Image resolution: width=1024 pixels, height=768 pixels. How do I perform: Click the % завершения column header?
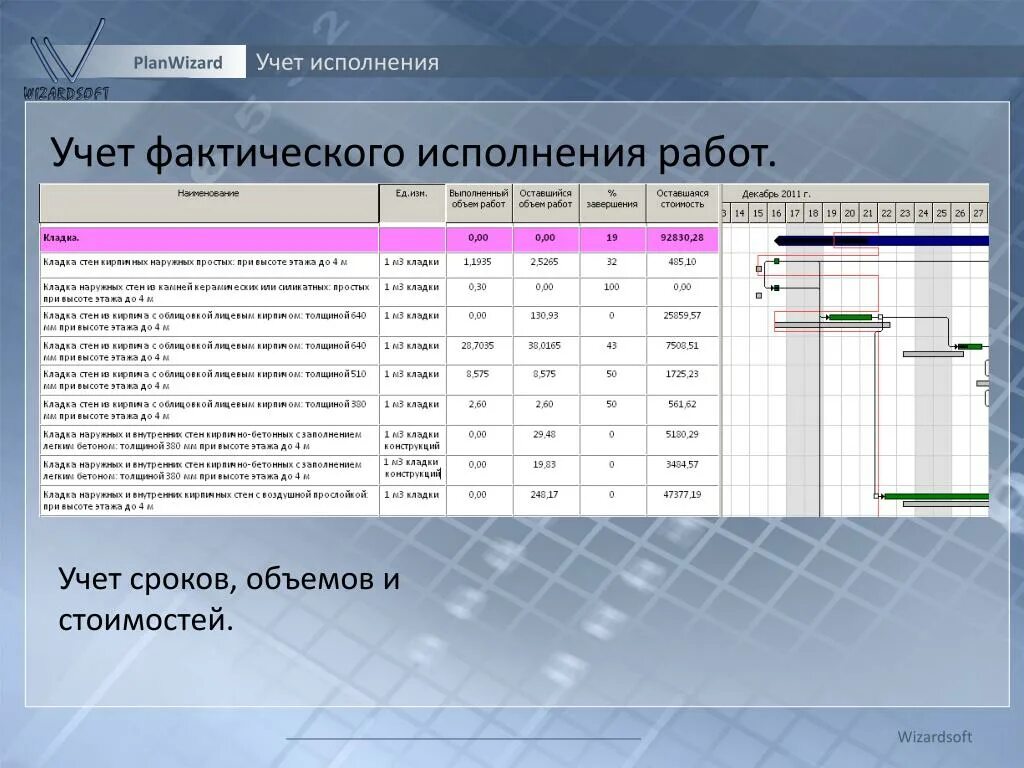click(x=612, y=203)
